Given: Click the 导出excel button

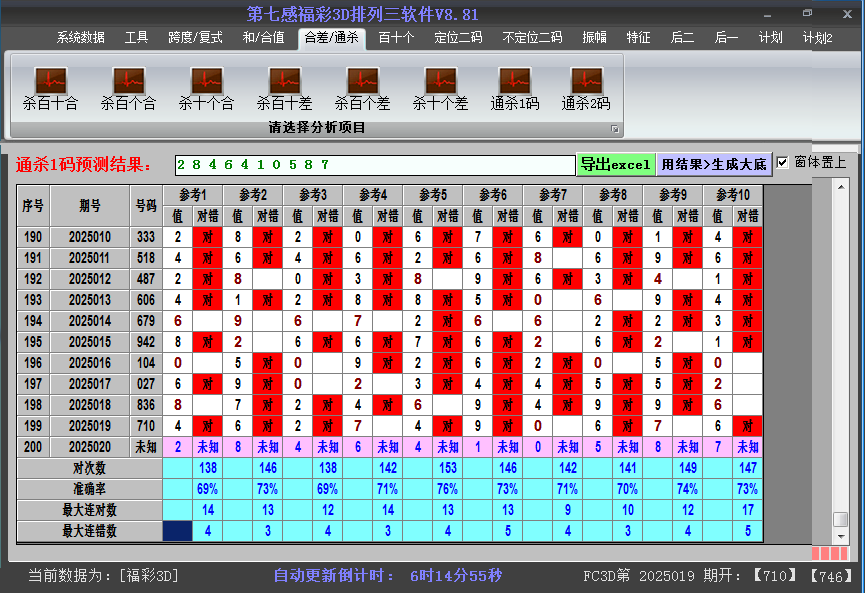Looking at the screenshot, I should click(x=616, y=164).
